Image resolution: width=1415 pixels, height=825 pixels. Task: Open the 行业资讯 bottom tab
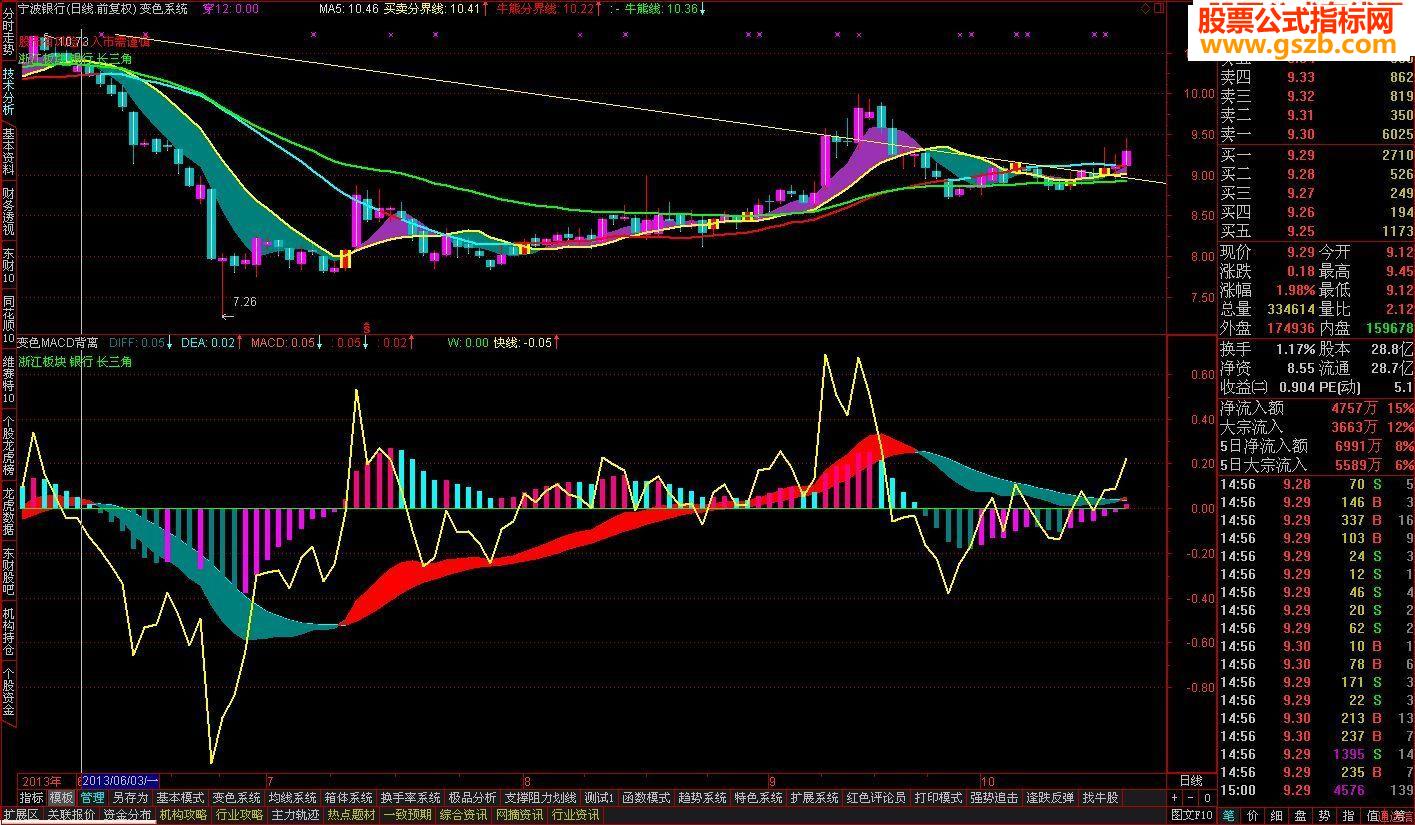coord(576,815)
